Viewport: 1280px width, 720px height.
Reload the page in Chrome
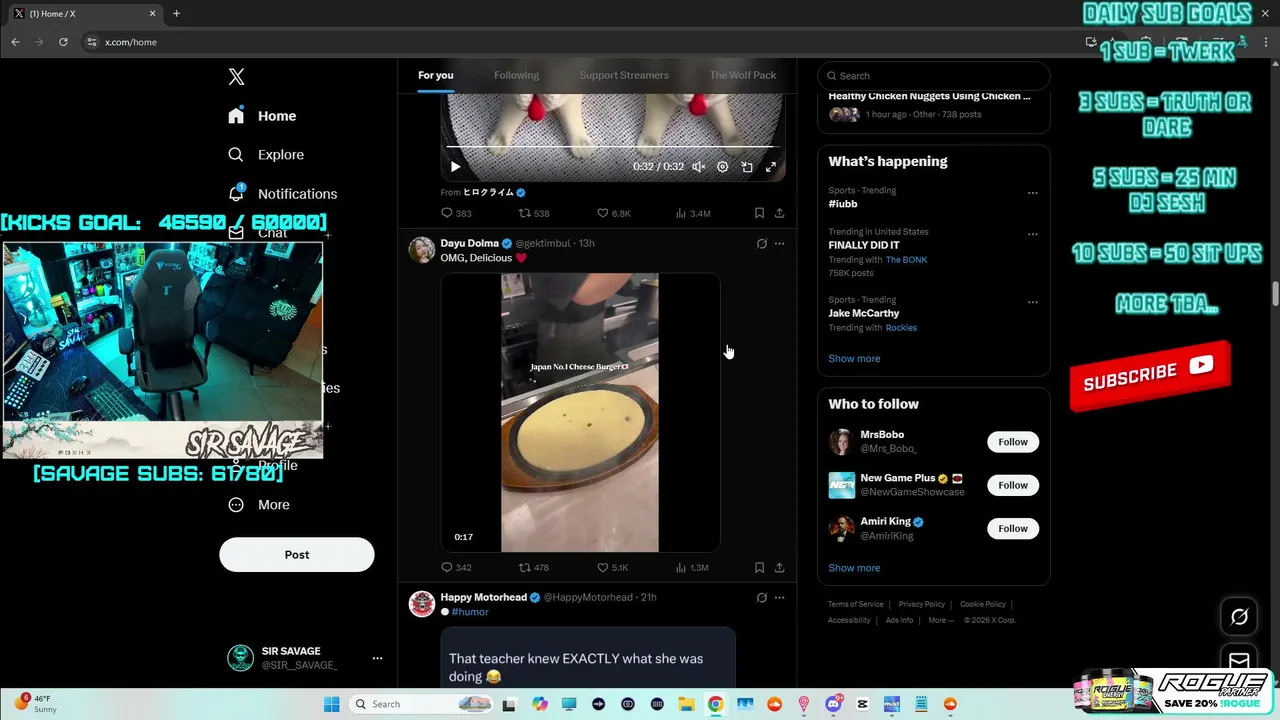(63, 42)
